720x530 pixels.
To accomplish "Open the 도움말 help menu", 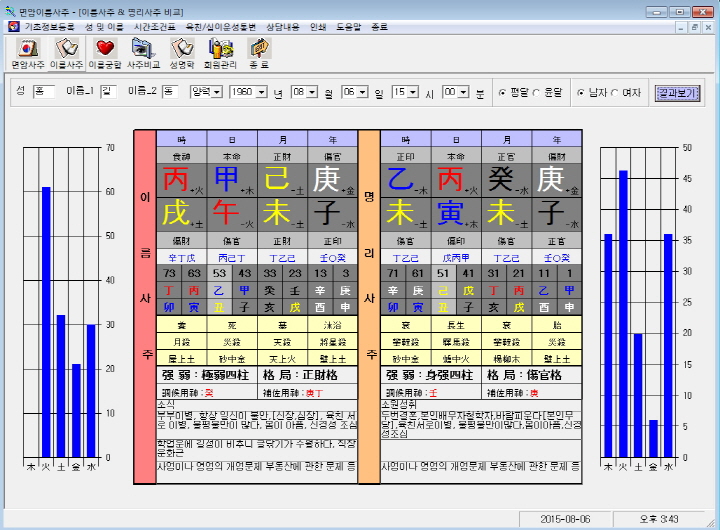I will point(349,27).
